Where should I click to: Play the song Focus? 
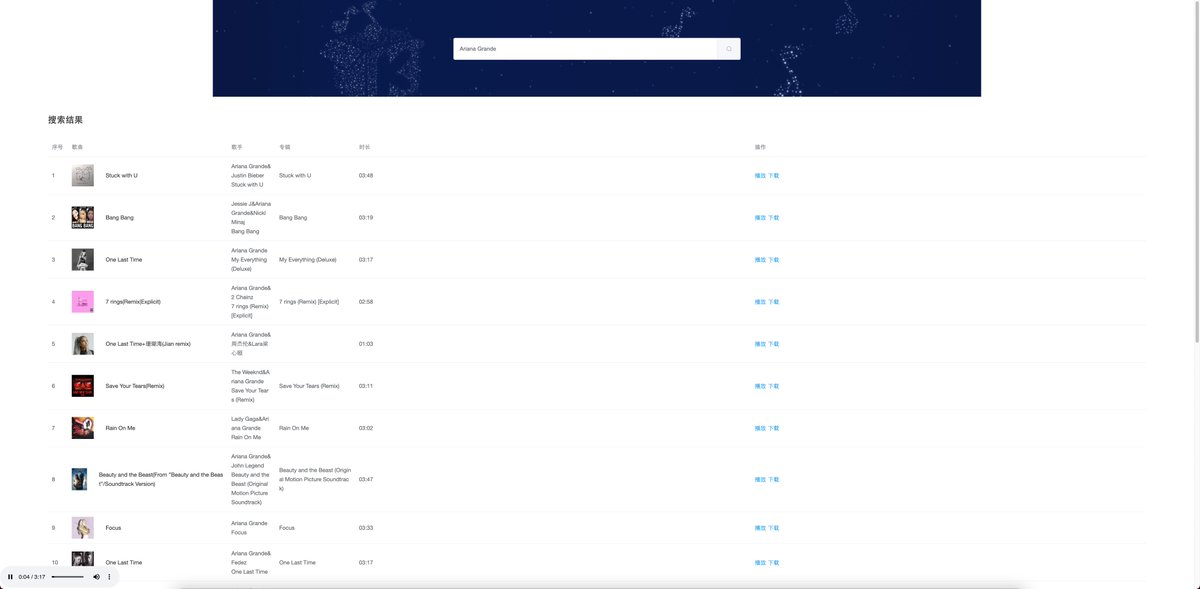[x=760, y=527]
